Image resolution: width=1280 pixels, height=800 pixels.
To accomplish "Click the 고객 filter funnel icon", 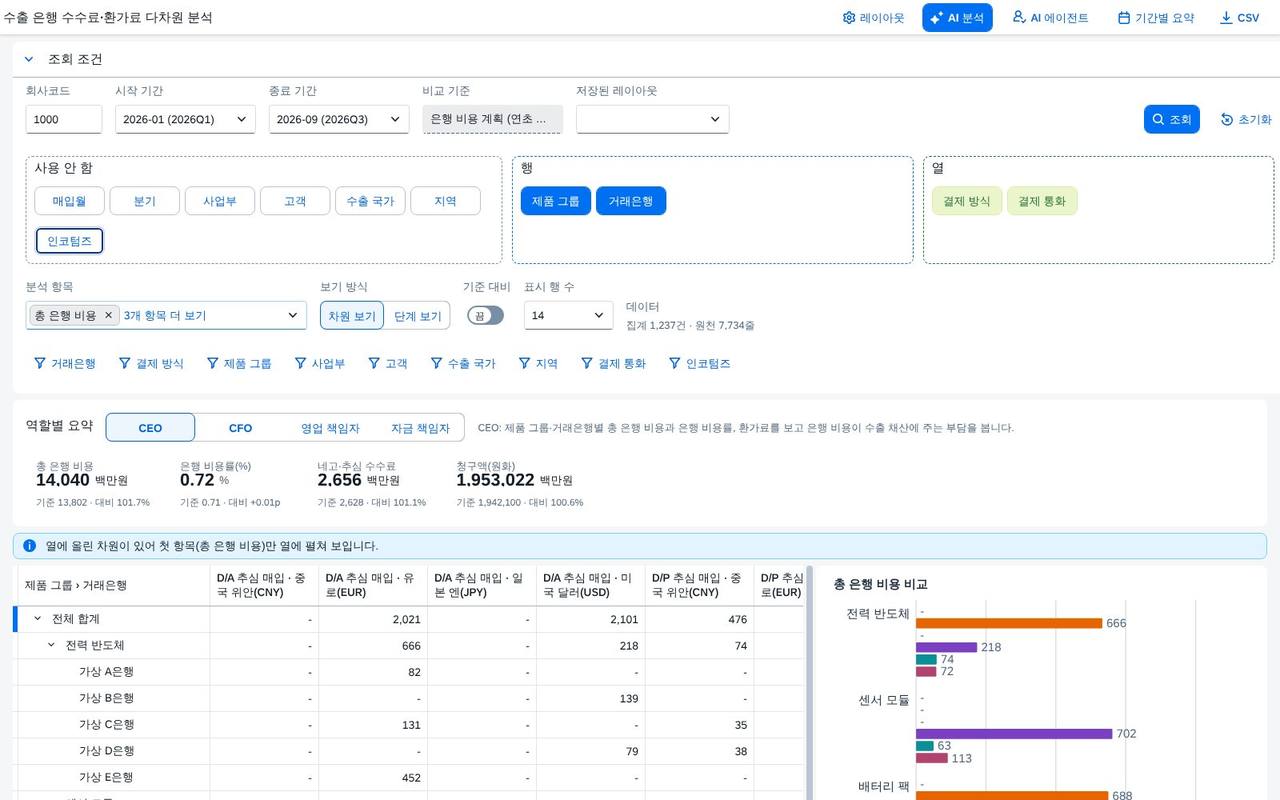I will [x=374, y=363].
